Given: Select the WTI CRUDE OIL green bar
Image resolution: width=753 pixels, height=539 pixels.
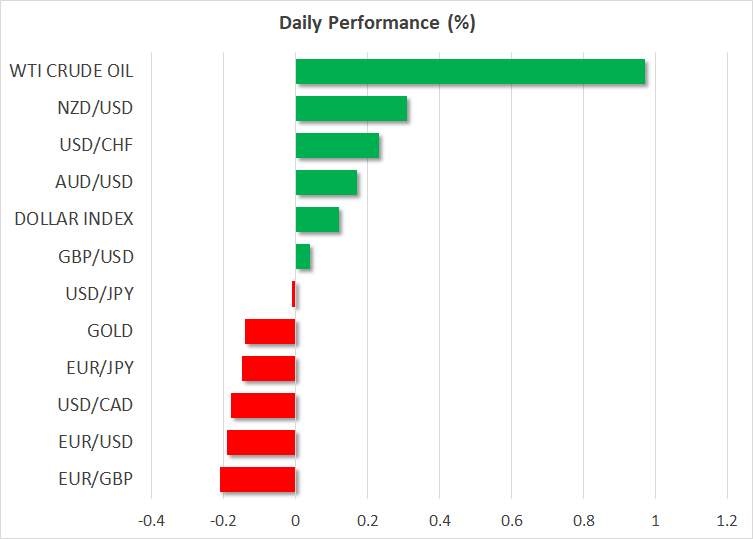Looking at the screenshot, I should 470,72.
